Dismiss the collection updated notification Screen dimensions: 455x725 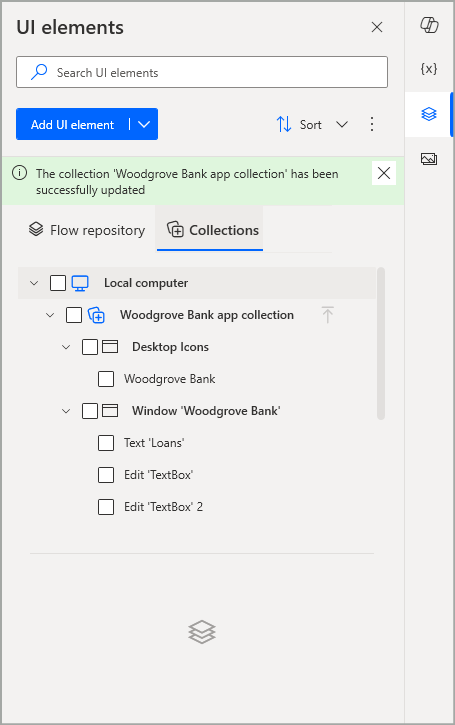[384, 173]
